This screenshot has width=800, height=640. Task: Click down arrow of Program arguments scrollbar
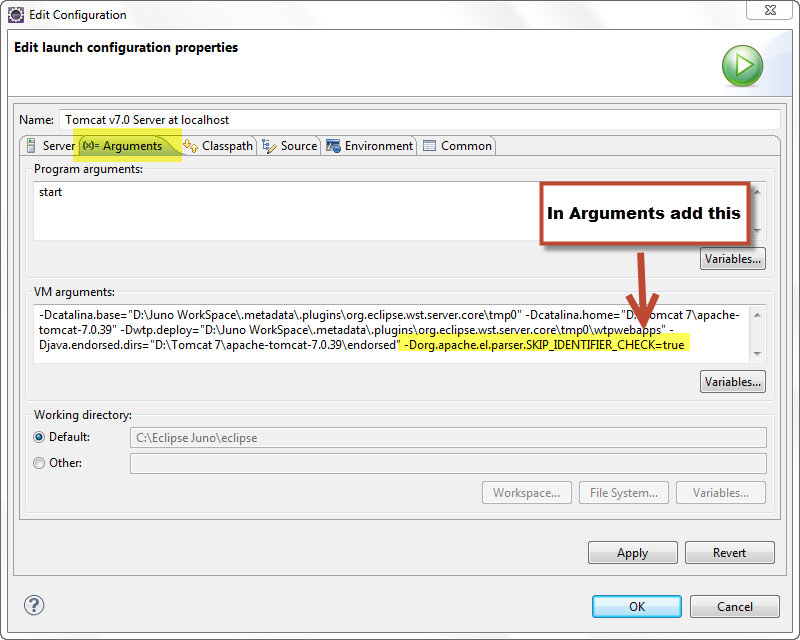(757, 231)
